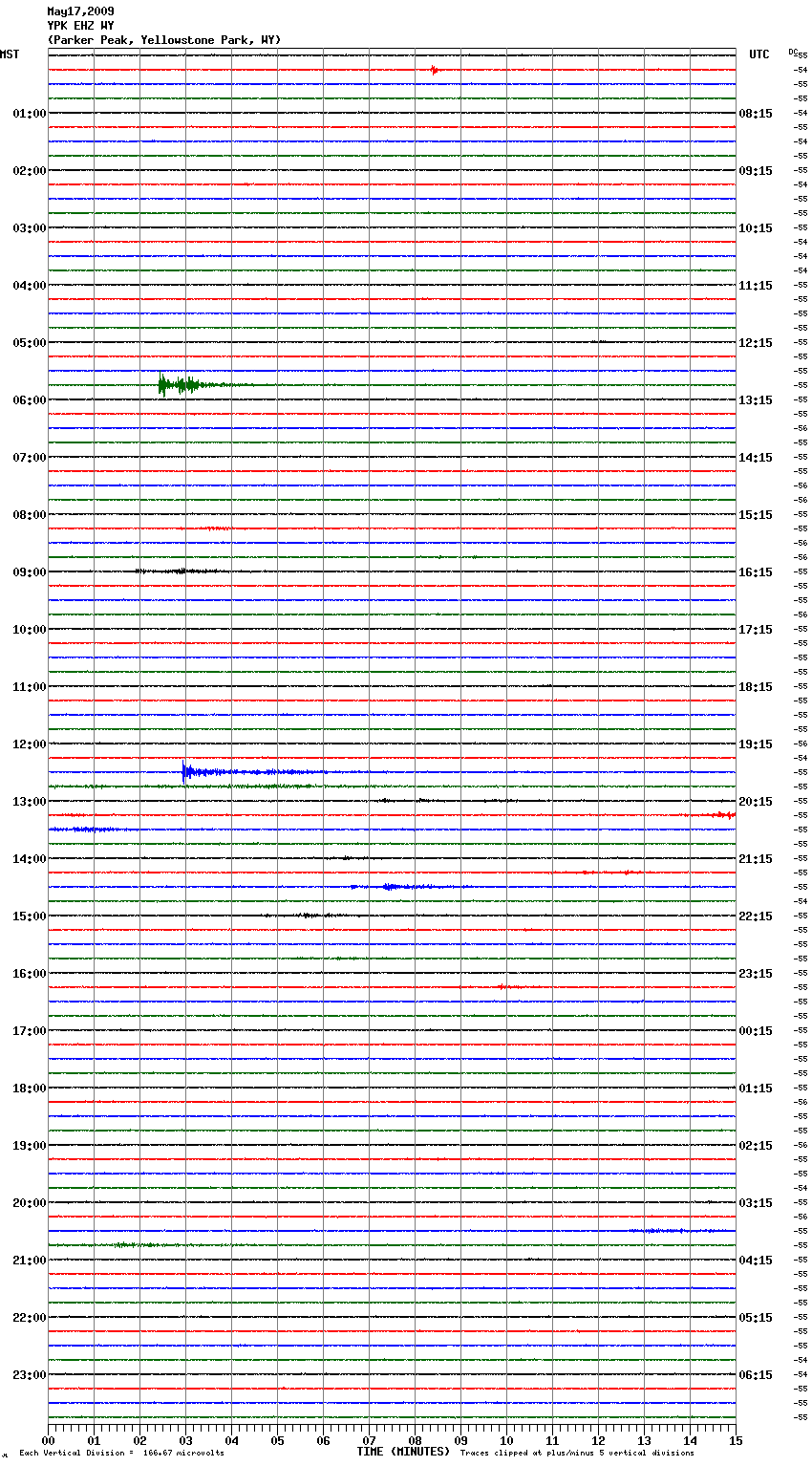
Task: Click the UTC label '16:15'
Action: tap(756, 572)
